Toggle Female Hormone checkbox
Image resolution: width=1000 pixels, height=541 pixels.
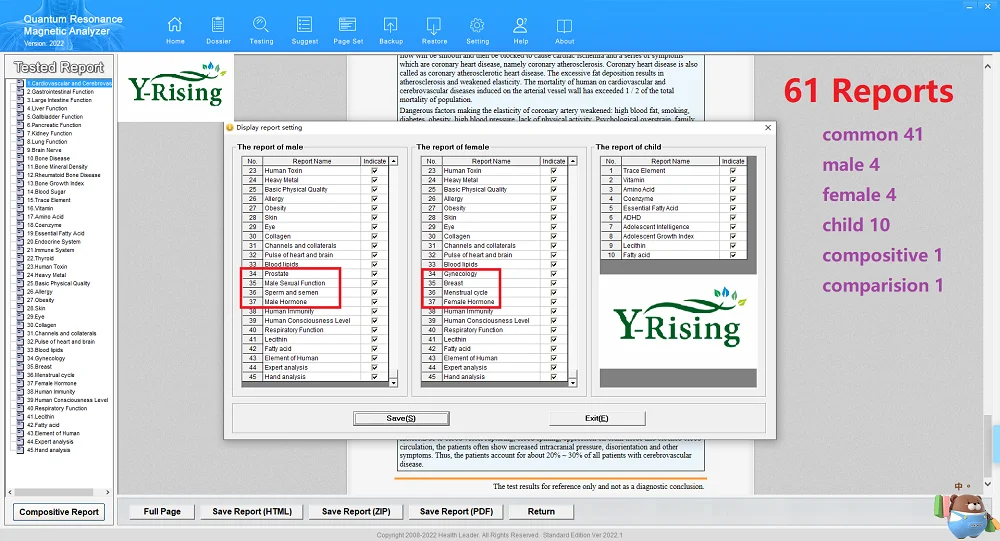coord(554,302)
